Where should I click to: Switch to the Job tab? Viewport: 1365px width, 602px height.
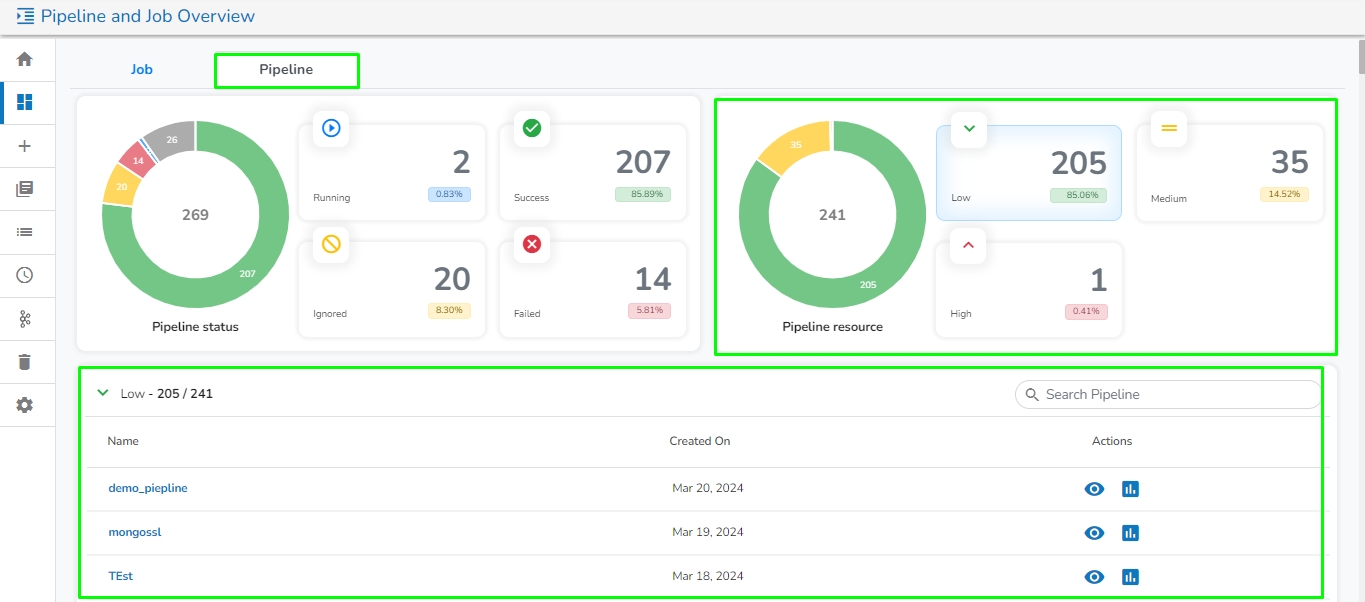click(x=142, y=70)
